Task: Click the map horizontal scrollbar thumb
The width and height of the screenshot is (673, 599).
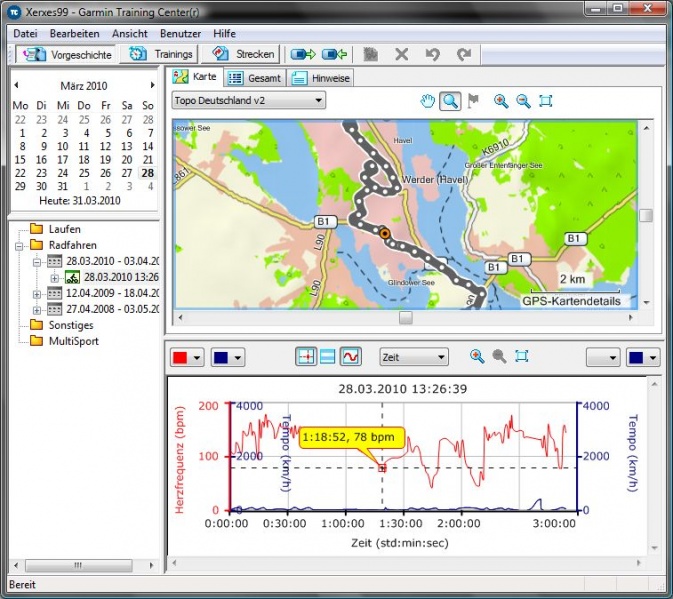Action: [406, 318]
